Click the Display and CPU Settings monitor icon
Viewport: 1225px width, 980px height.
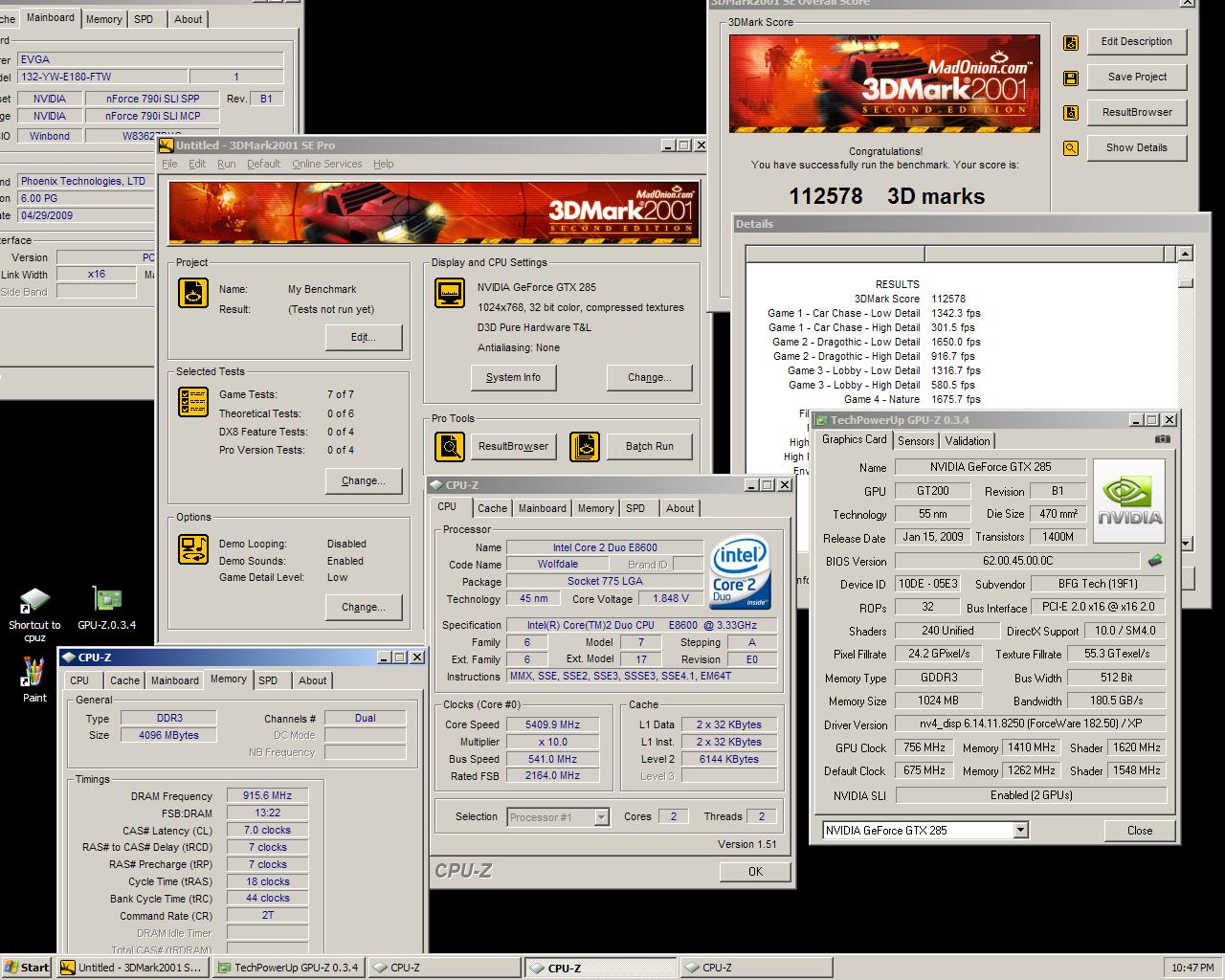click(x=450, y=293)
